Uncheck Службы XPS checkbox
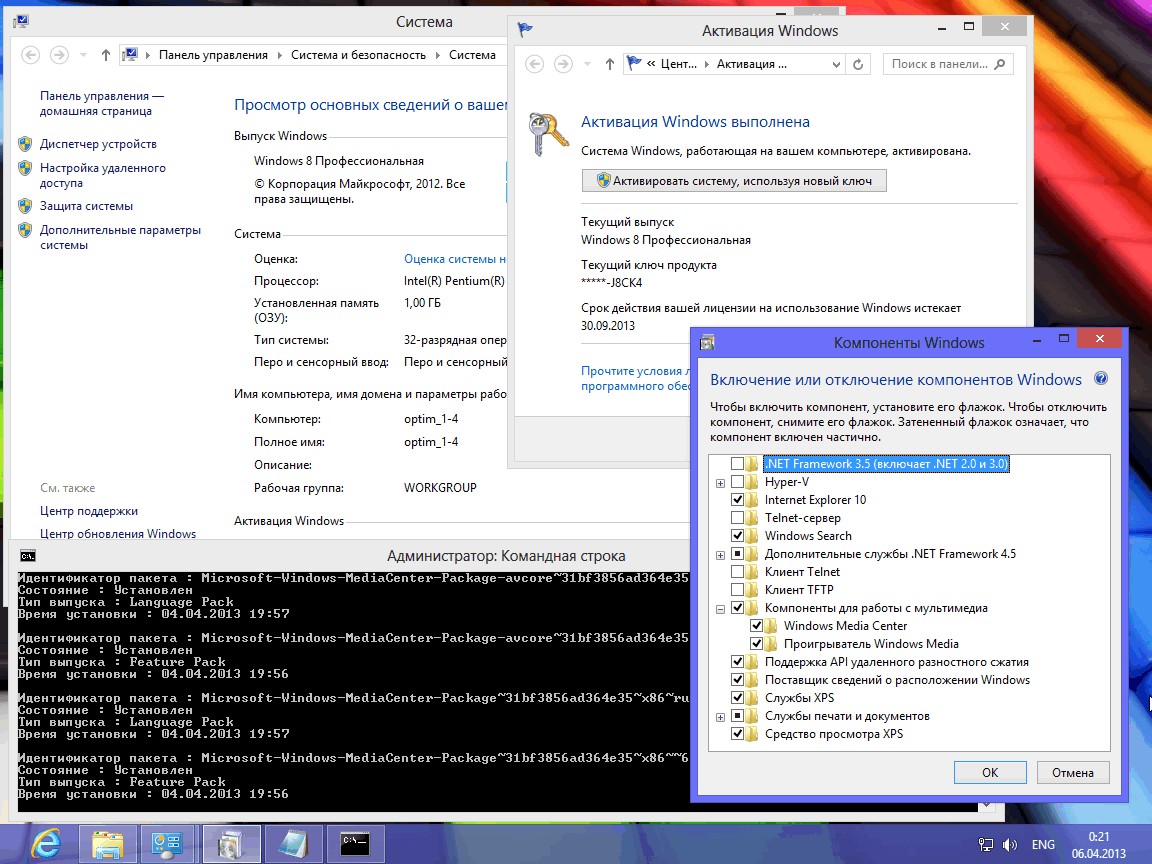The width and height of the screenshot is (1152, 864). 737,698
